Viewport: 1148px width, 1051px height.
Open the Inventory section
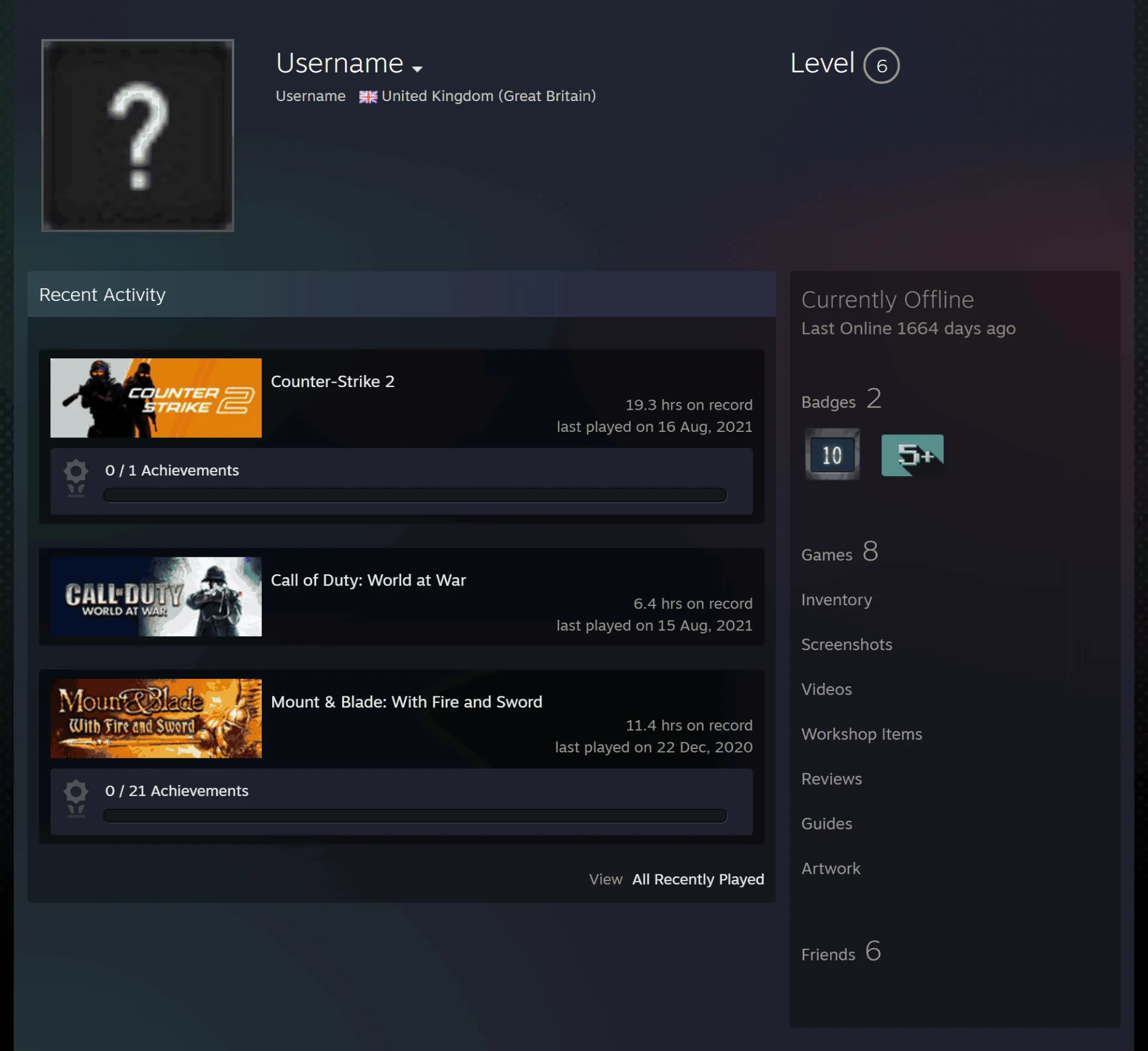(x=836, y=599)
